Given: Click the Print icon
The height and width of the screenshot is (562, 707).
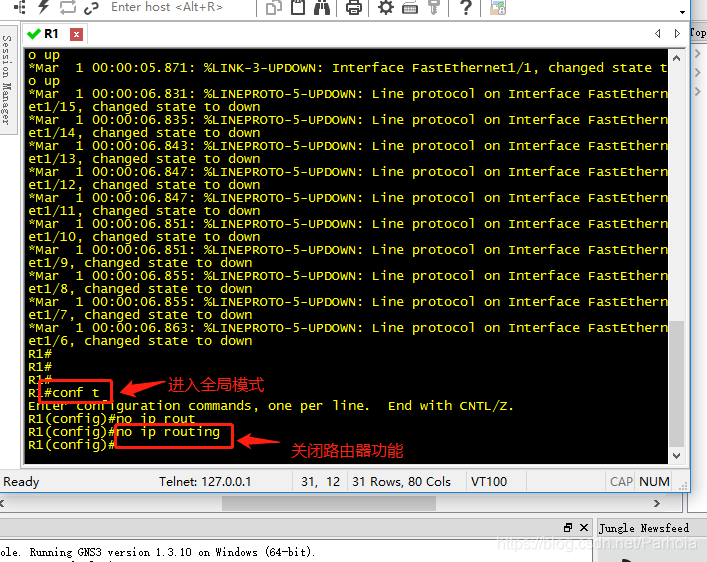Looking at the screenshot, I should pyautogui.click(x=354, y=7).
